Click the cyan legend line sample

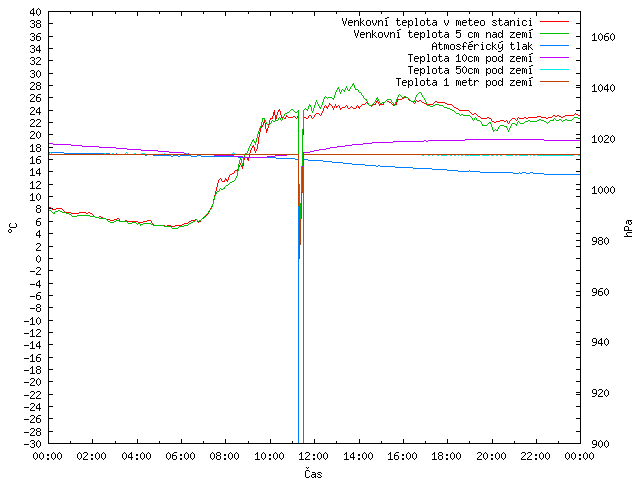tap(554, 70)
